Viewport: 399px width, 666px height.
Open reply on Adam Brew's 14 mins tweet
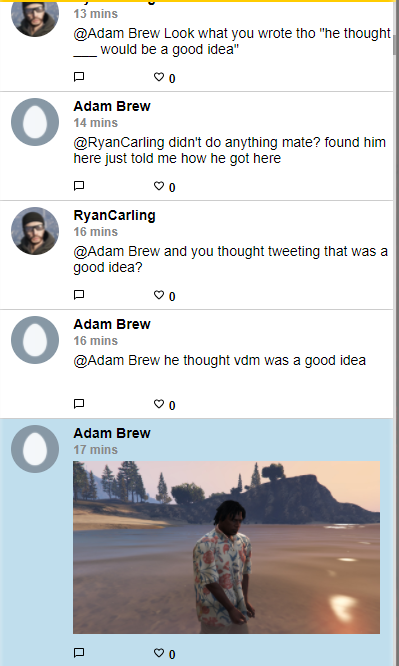79,186
